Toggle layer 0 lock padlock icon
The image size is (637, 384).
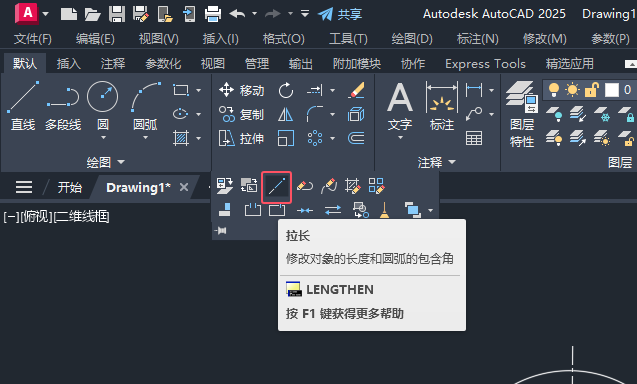[x=592, y=90]
